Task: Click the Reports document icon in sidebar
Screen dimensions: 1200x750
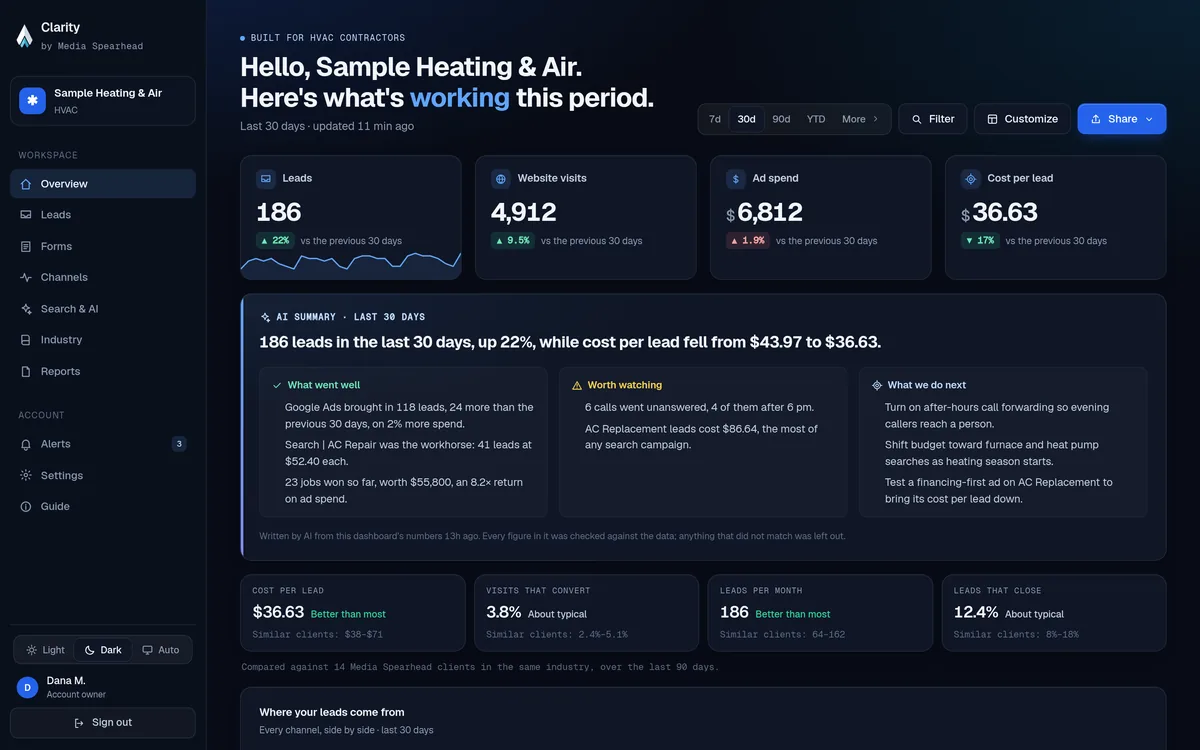Action: point(26,371)
